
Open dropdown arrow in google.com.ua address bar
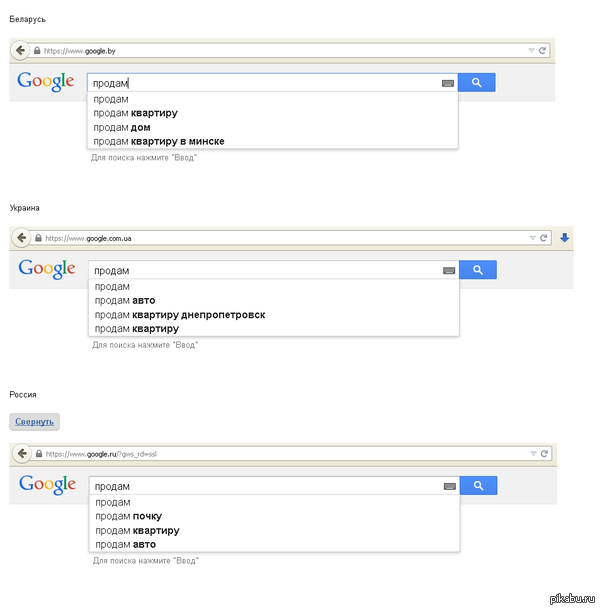point(533,238)
